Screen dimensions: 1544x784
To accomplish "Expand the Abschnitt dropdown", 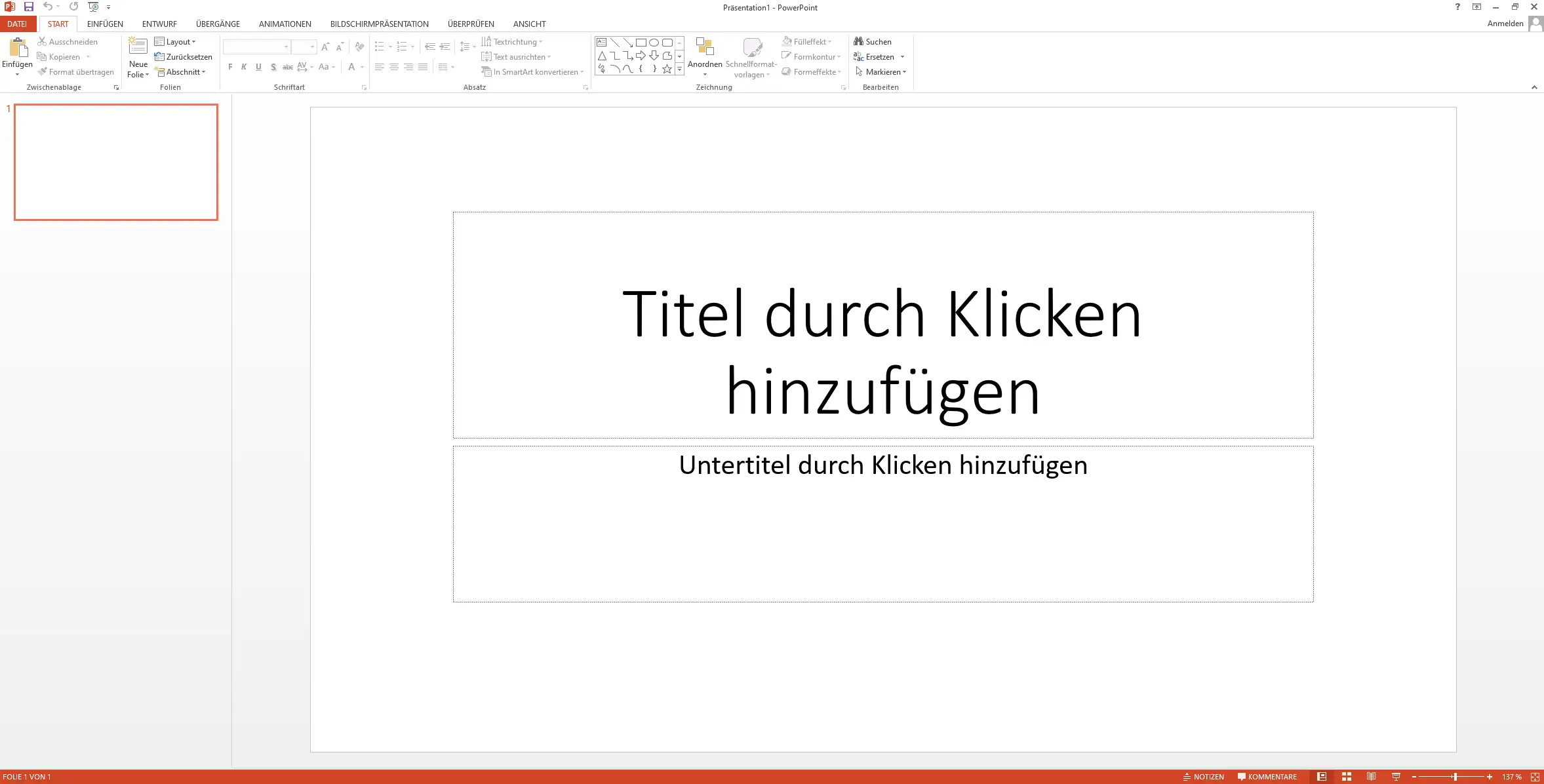I will click(x=181, y=72).
